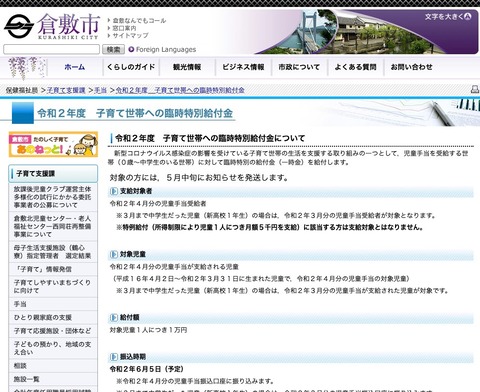Open サイトマップ link
The height and width of the screenshot is (392, 480).
[x=130, y=35]
